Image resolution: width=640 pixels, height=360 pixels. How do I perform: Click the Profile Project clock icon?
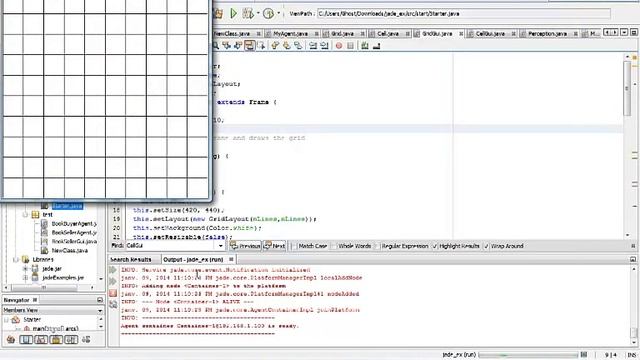[268, 13]
